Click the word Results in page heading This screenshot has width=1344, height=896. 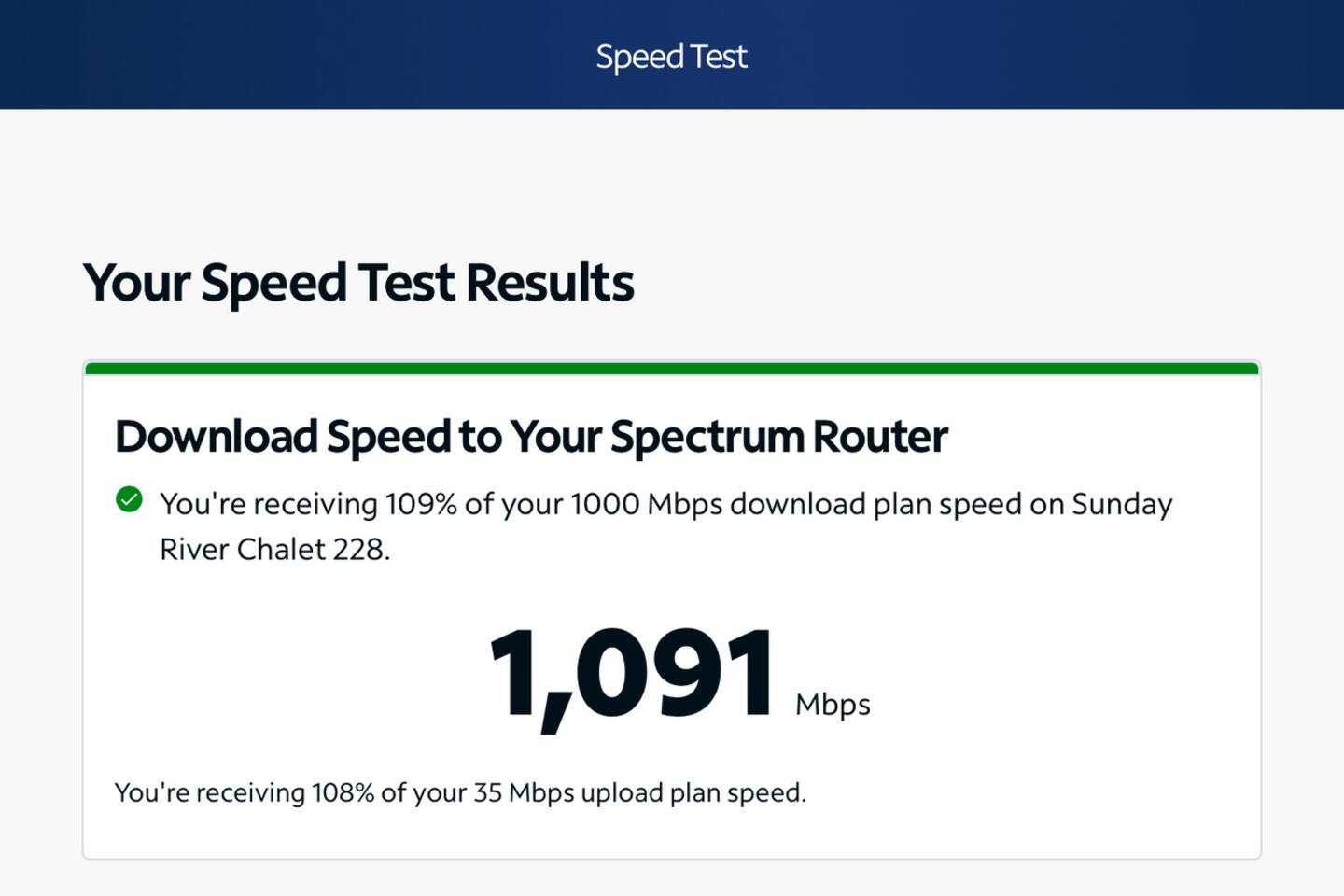click(x=549, y=283)
